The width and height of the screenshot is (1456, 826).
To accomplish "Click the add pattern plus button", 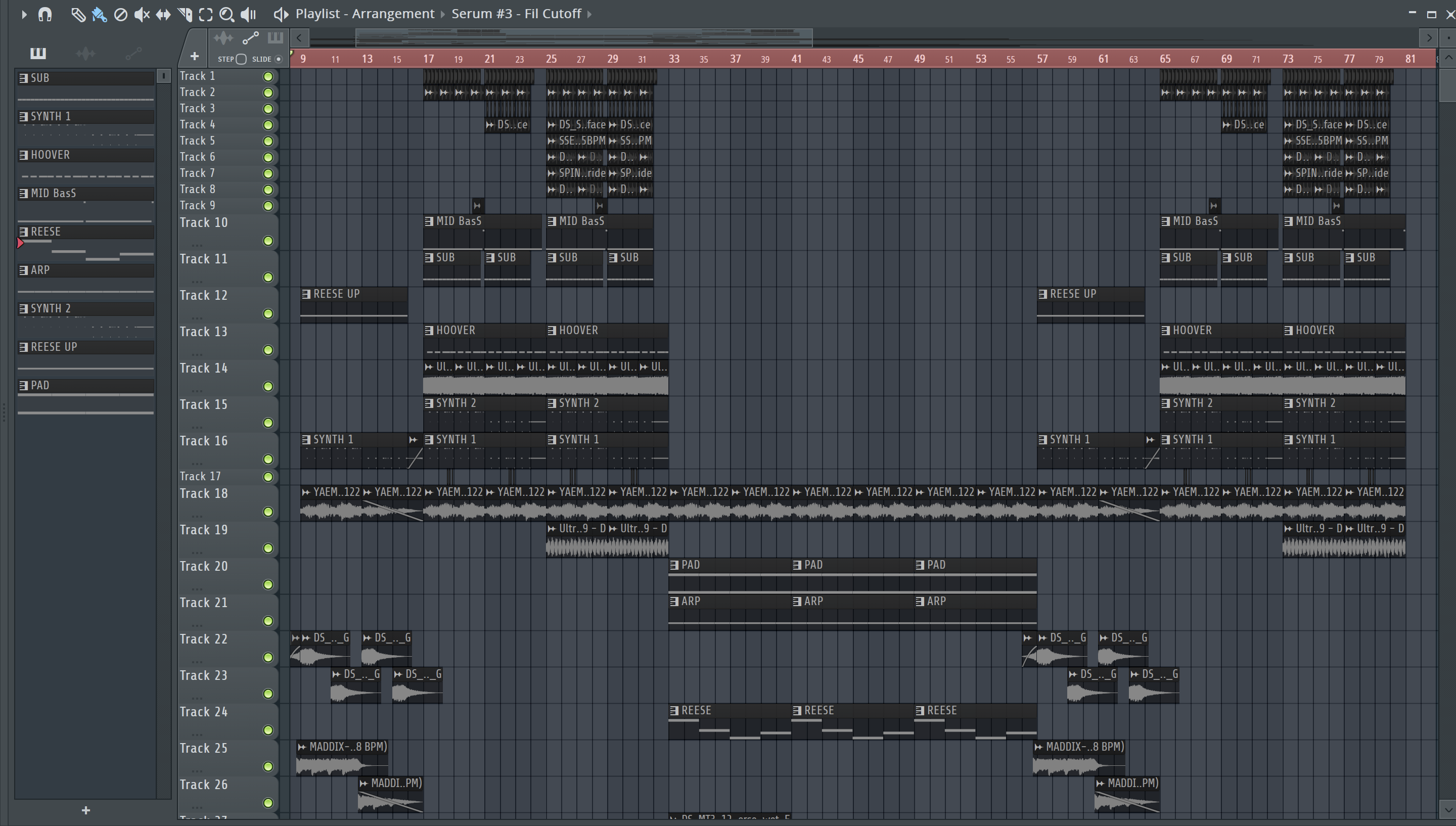I will coord(85,810).
